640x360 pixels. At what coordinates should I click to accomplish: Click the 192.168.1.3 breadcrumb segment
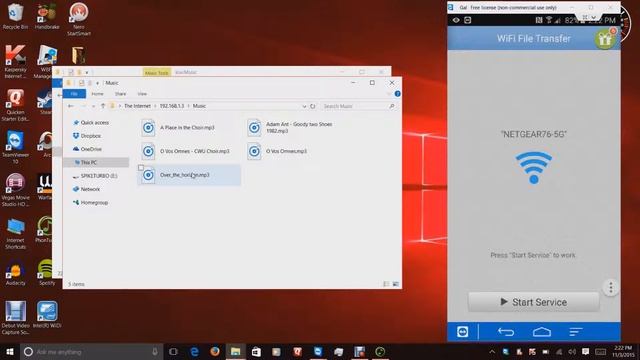(171, 106)
